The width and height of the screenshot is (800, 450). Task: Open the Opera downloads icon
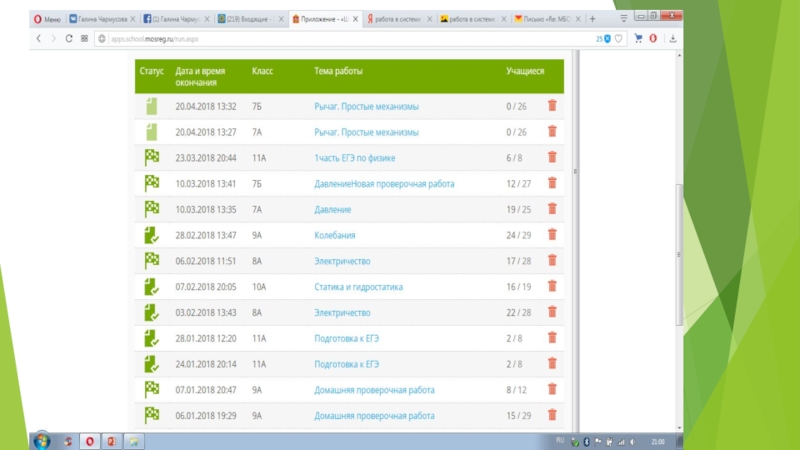tap(672, 38)
